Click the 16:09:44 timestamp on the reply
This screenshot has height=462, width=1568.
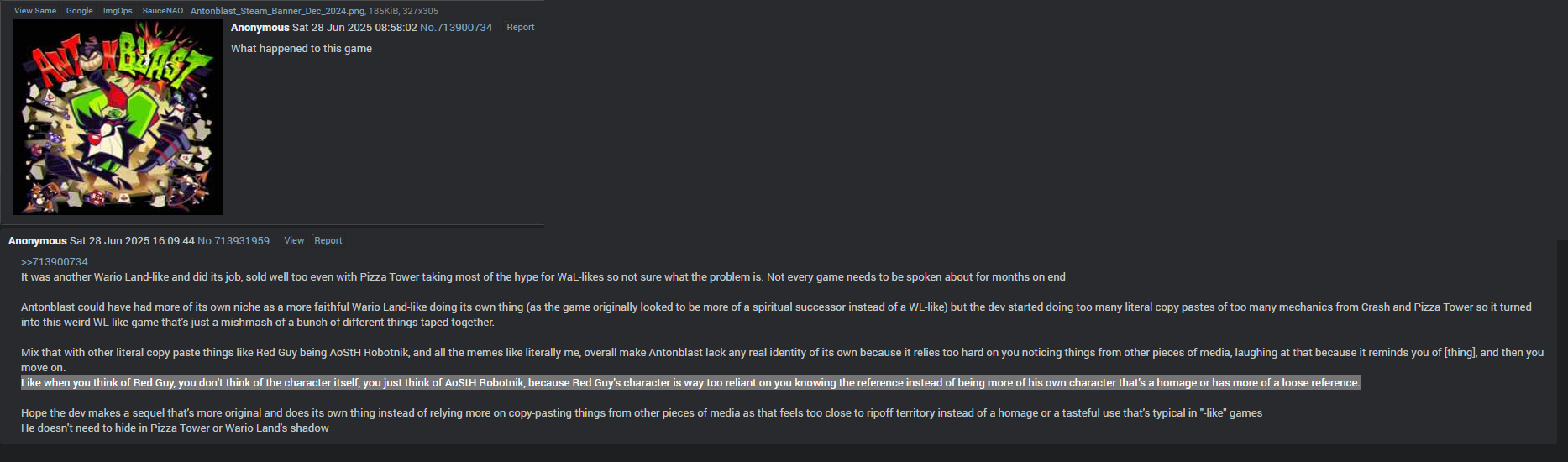pos(172,241)
